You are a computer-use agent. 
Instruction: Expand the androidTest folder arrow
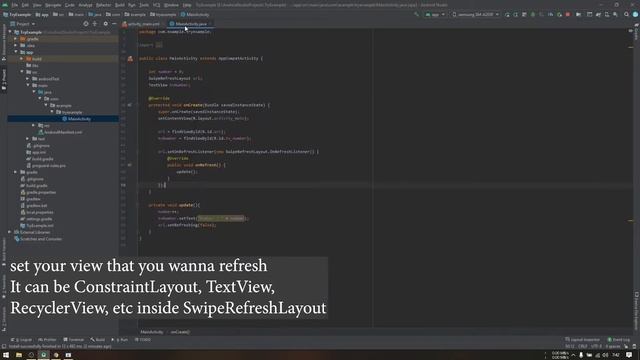[x=28, y=79]
